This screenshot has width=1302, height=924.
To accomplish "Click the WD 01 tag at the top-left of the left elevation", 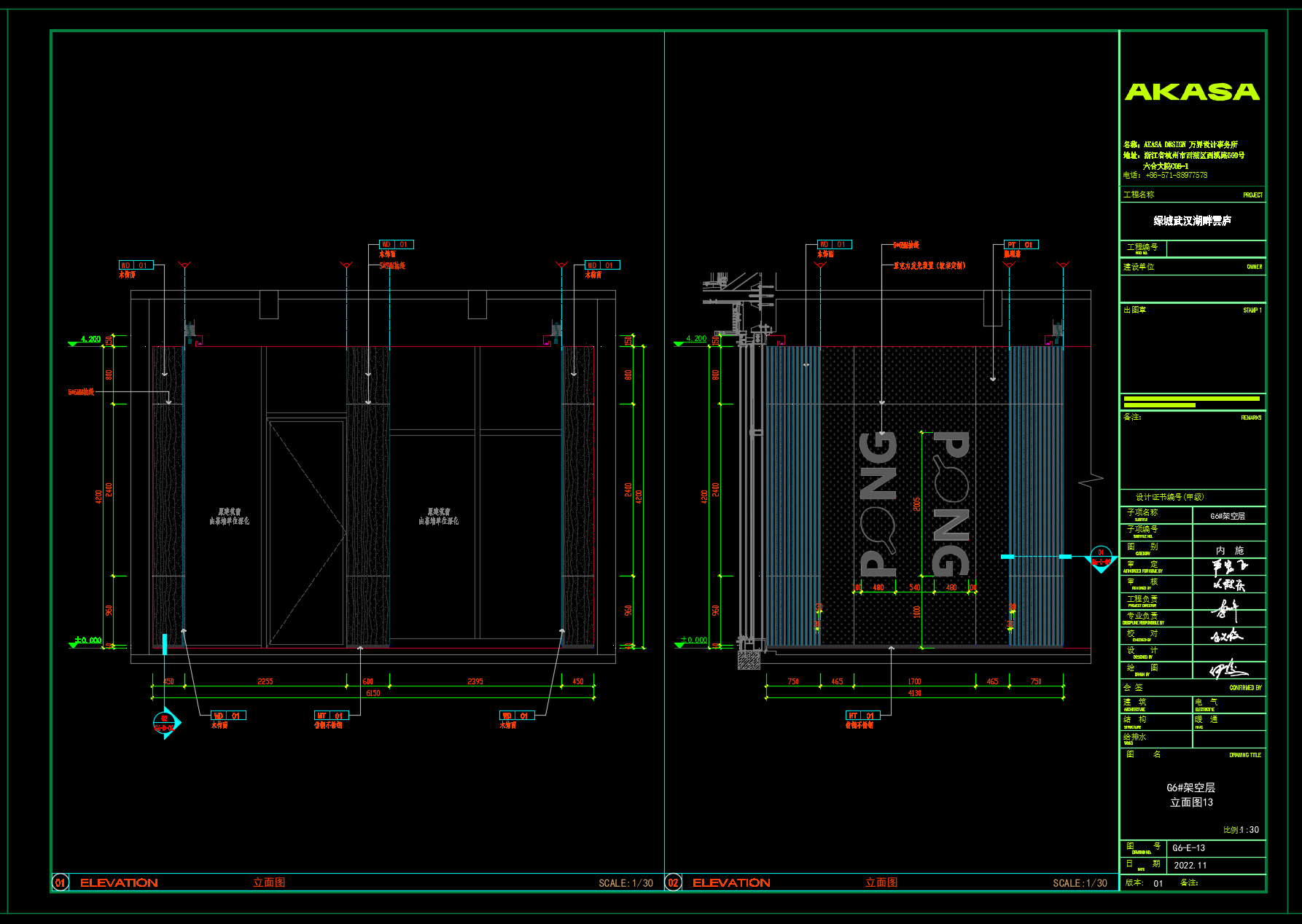I will pos(136,265).
